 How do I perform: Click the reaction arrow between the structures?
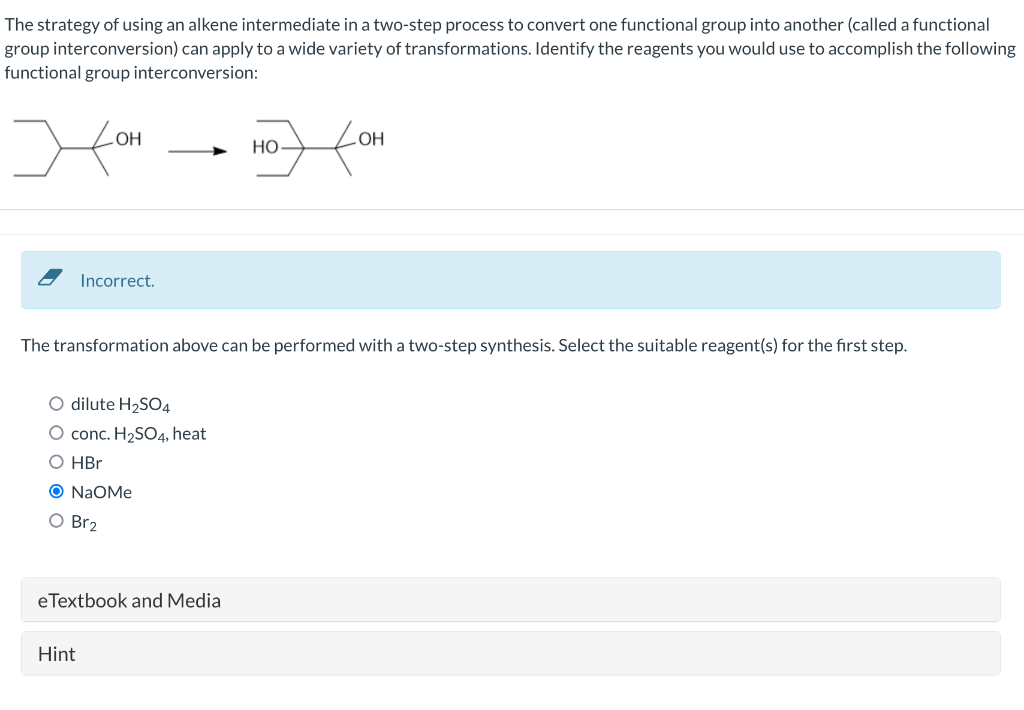point(197,151)
